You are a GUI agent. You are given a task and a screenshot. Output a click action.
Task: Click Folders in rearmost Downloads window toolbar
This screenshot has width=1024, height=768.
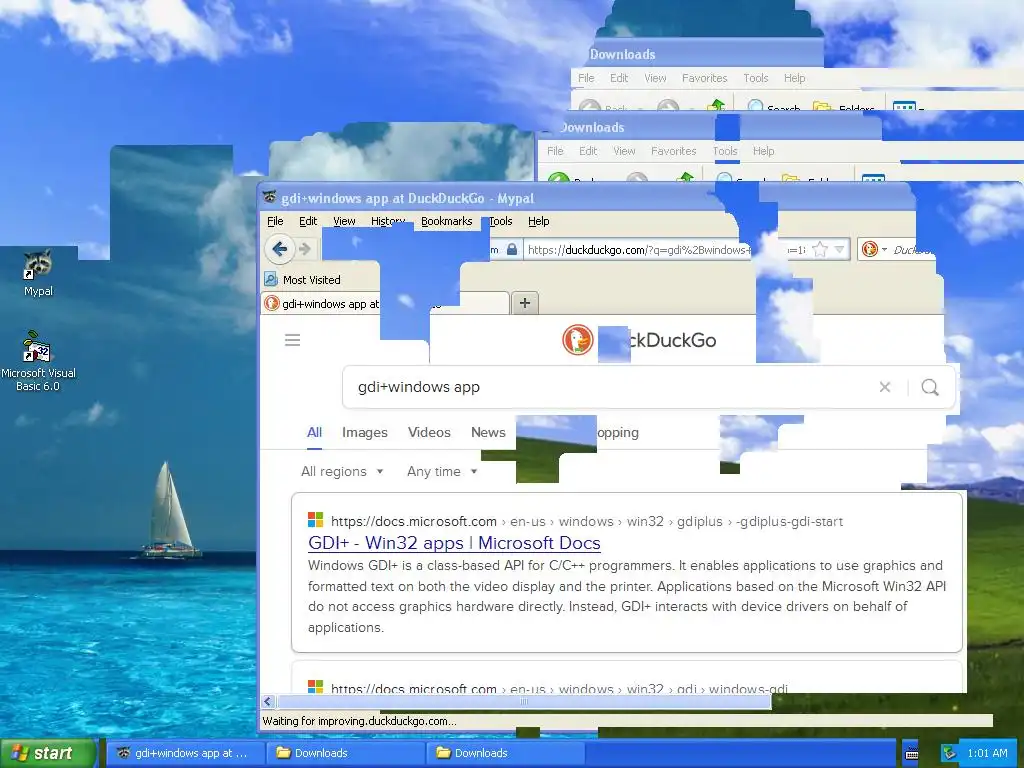[844, 107]
